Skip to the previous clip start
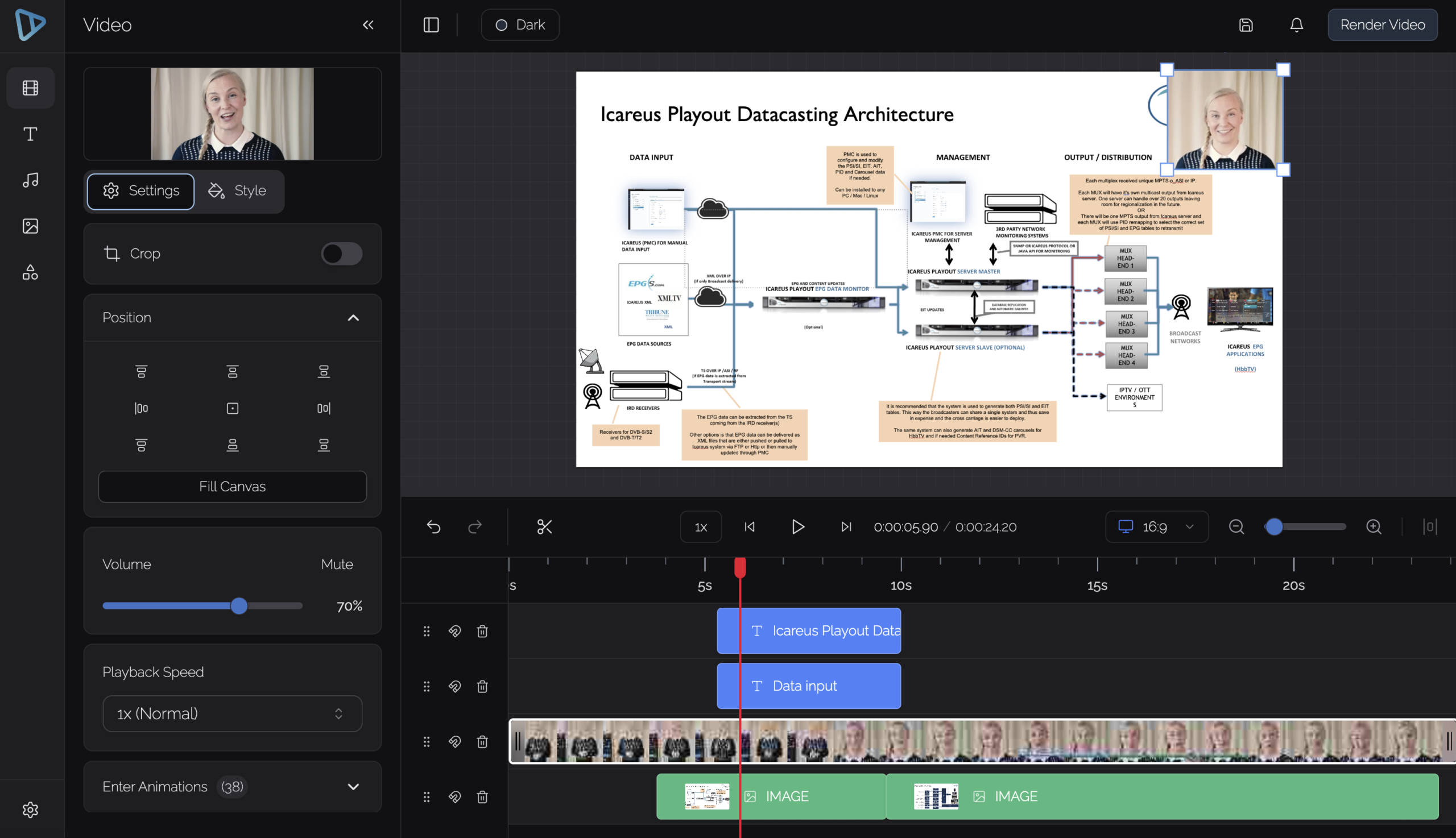 click(750, 526)
